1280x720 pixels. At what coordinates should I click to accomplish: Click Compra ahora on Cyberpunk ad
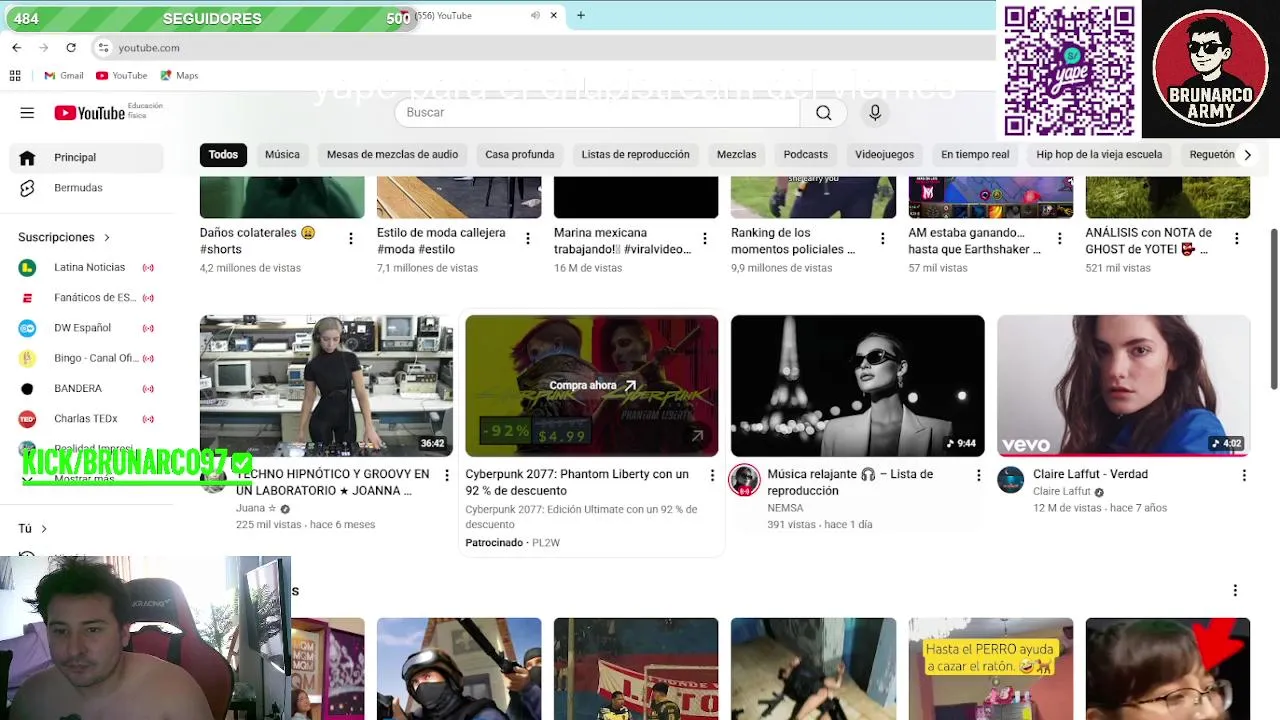(592, 386)
